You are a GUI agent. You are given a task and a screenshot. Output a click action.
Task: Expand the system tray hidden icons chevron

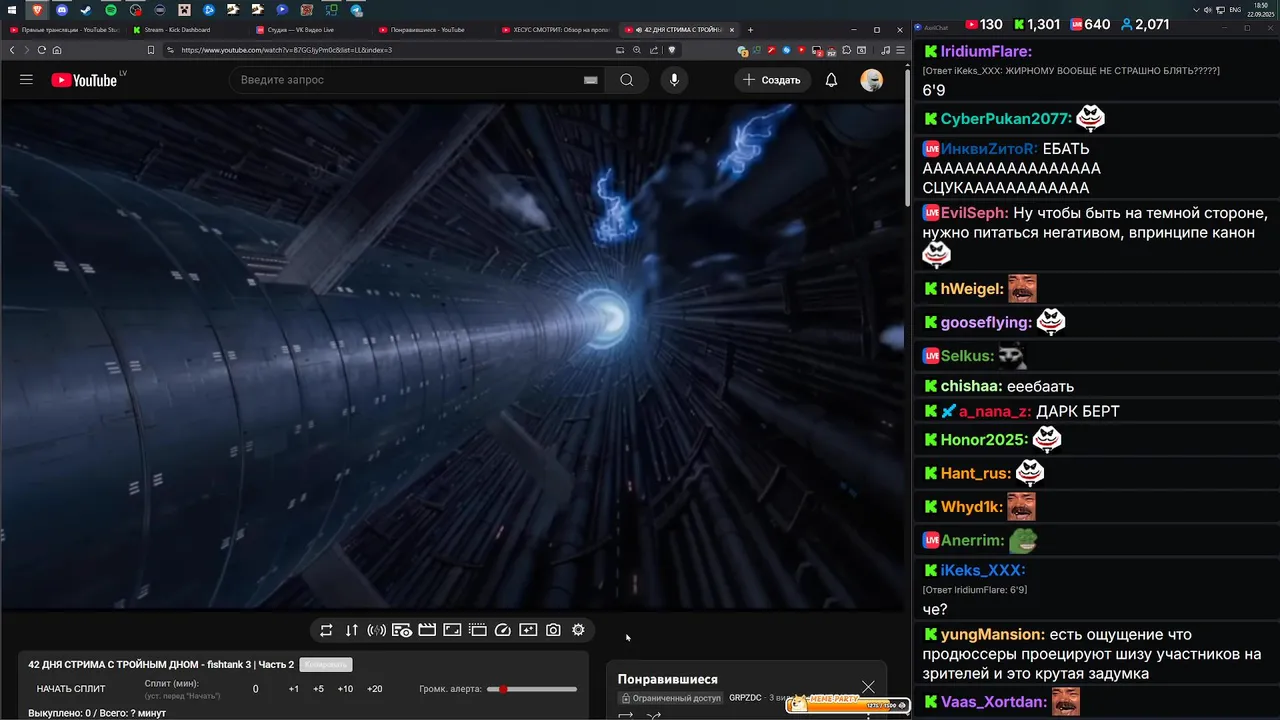(1197, 10)
